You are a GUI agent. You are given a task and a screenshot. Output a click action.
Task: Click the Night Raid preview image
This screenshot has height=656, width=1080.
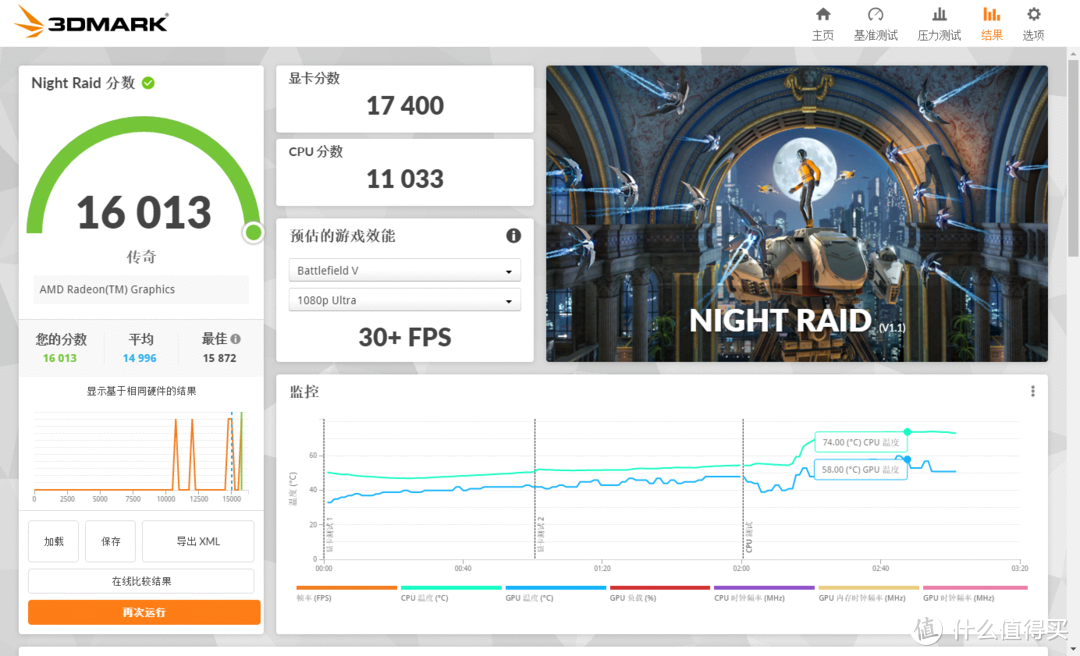pyautogui.click(x=796, y=213)
